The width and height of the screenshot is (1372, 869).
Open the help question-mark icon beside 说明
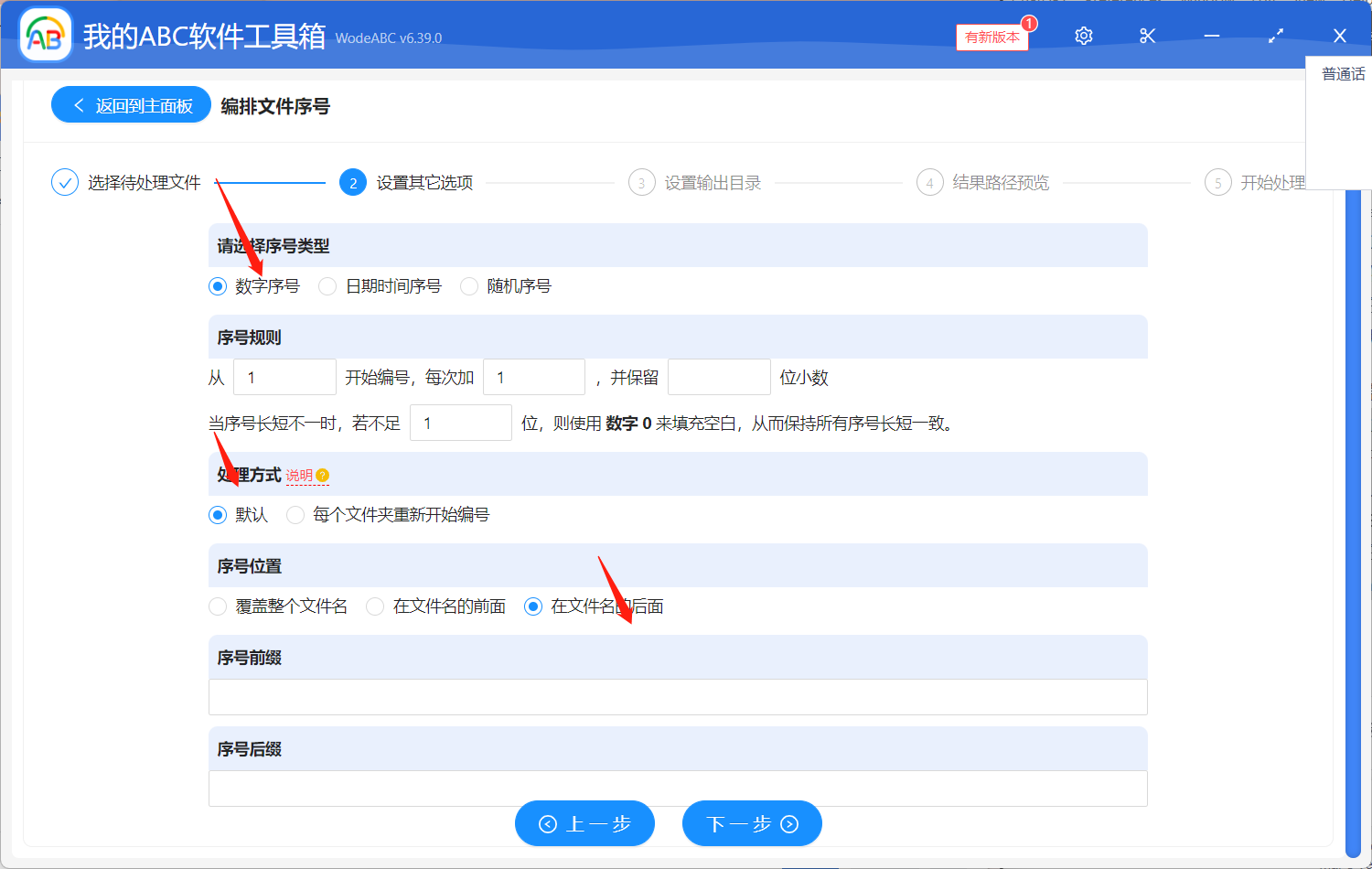click(322, 475)
